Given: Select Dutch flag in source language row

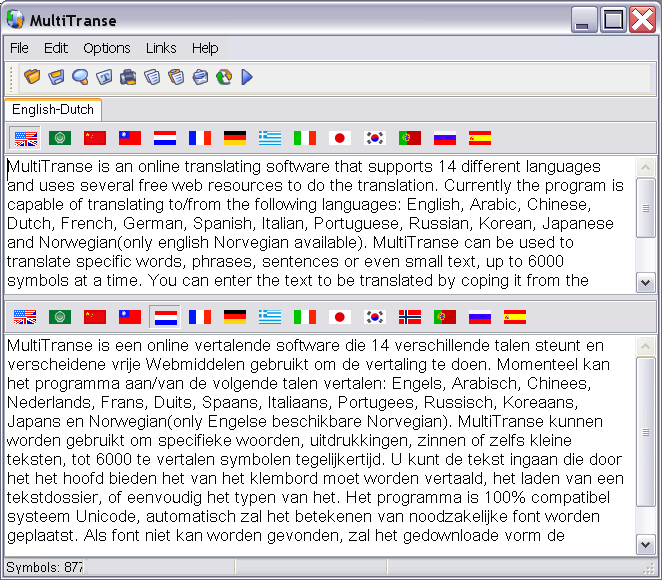Looking at the screenshot, I should point(165,138).
